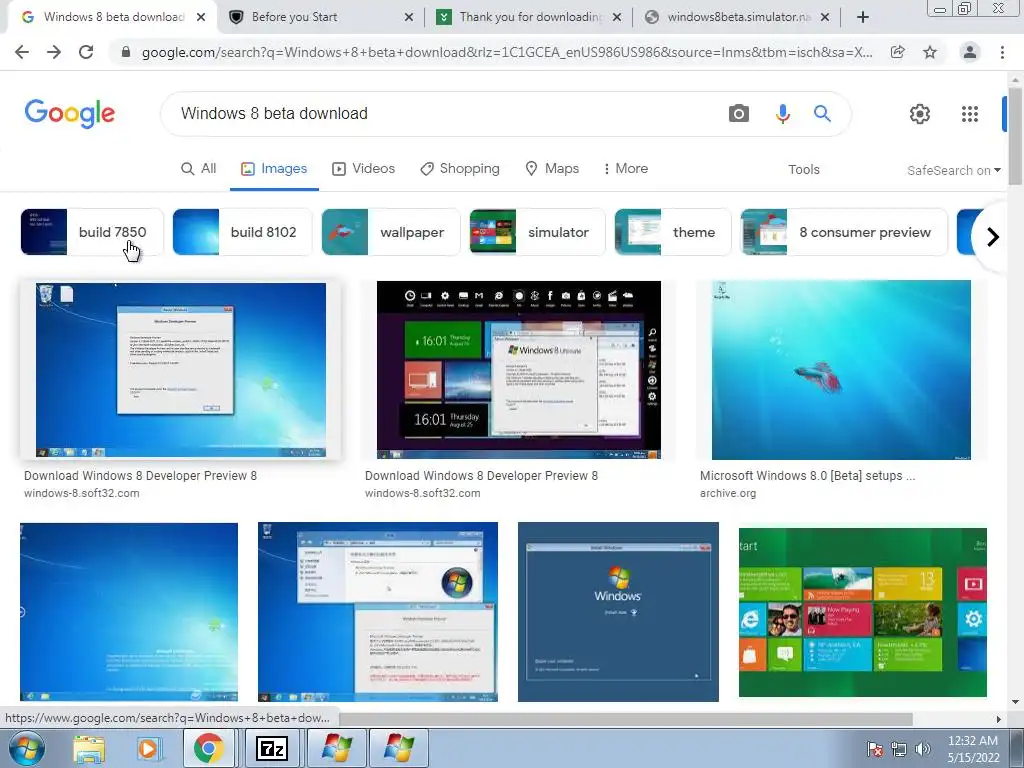Image resolution: width=1024 pixels, height=768 pixels.
Task: Open the Windows Start orb
Action: point(27,748)
